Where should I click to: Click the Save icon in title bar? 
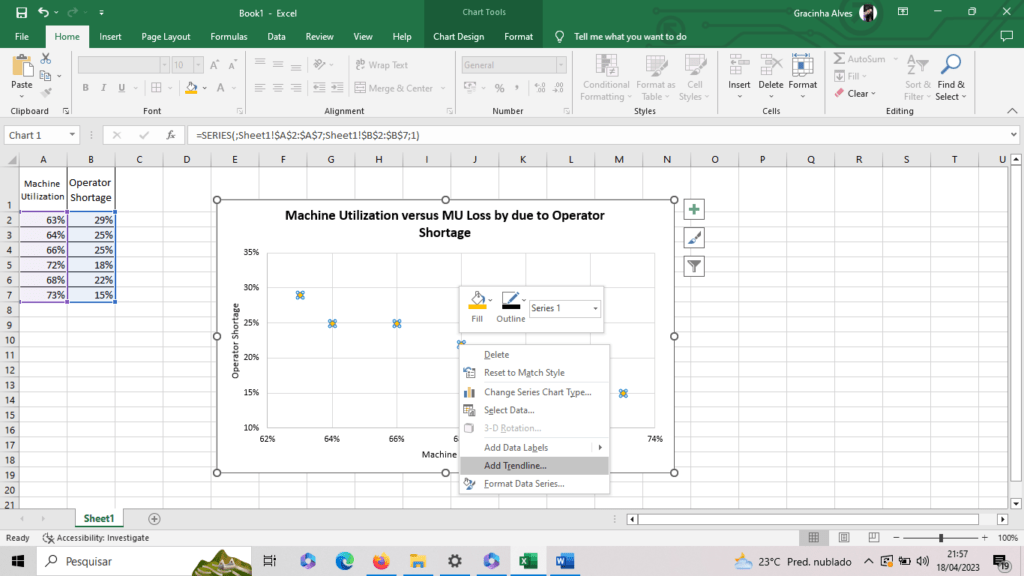[21, 12]
